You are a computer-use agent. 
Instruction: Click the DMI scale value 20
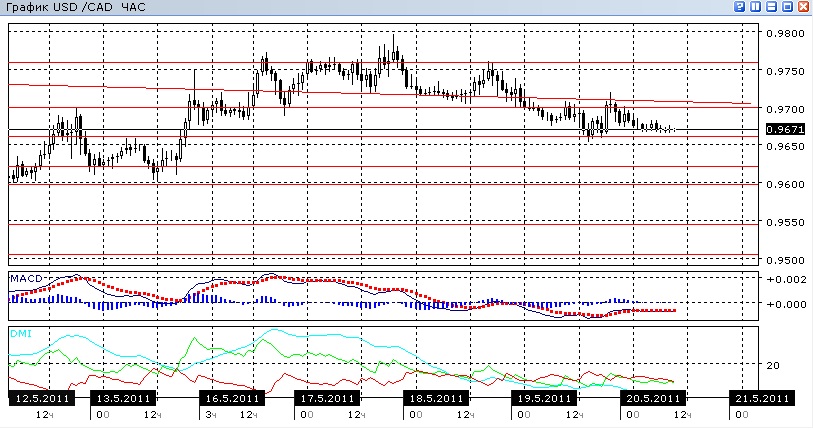coord(773,365)
